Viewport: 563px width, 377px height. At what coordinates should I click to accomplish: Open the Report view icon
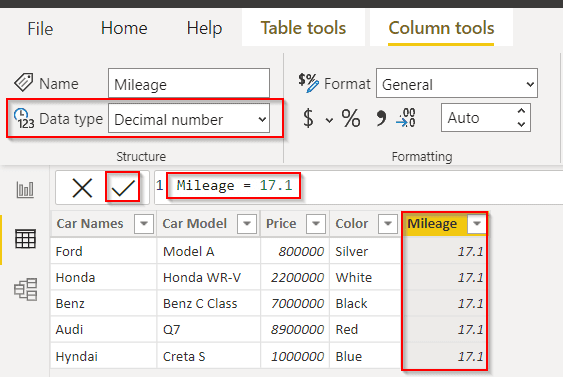click(x=25, y=190)
